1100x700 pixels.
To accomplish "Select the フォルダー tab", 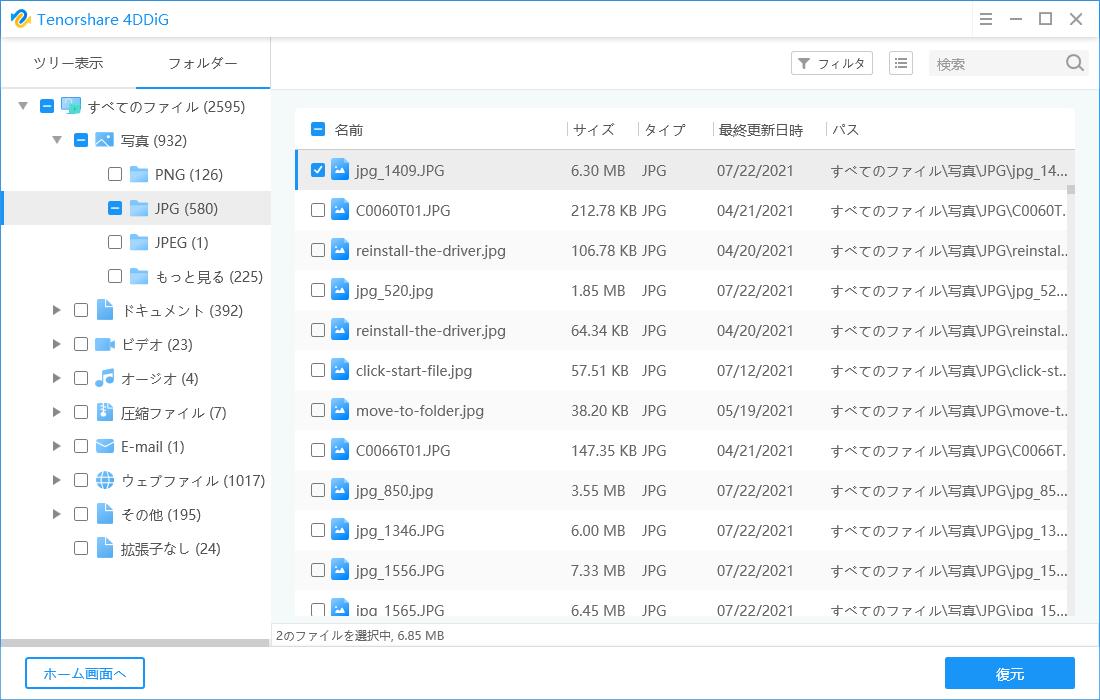I will tap(203, 64).
